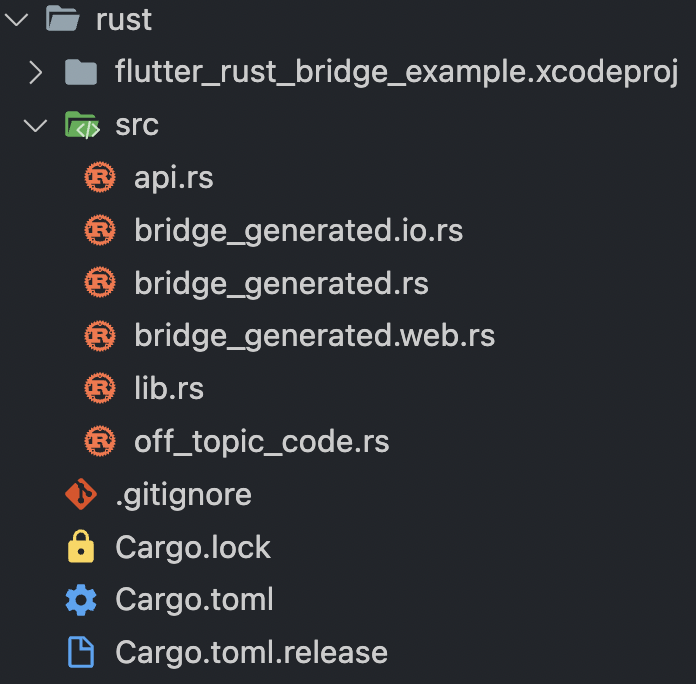Click the Rust icon beside api.rs
Viewport: 696px width, 684px height.
[100, 178]
